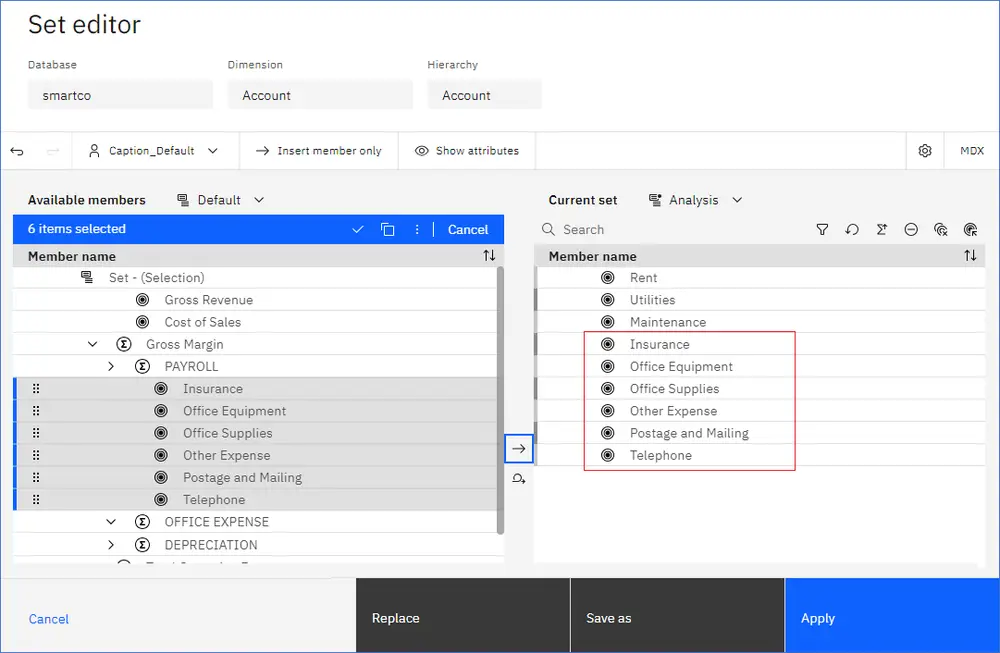Click the Available members vertical scrollbar
This screenshot has height=653, width=1000.
(x=500, y=400)
